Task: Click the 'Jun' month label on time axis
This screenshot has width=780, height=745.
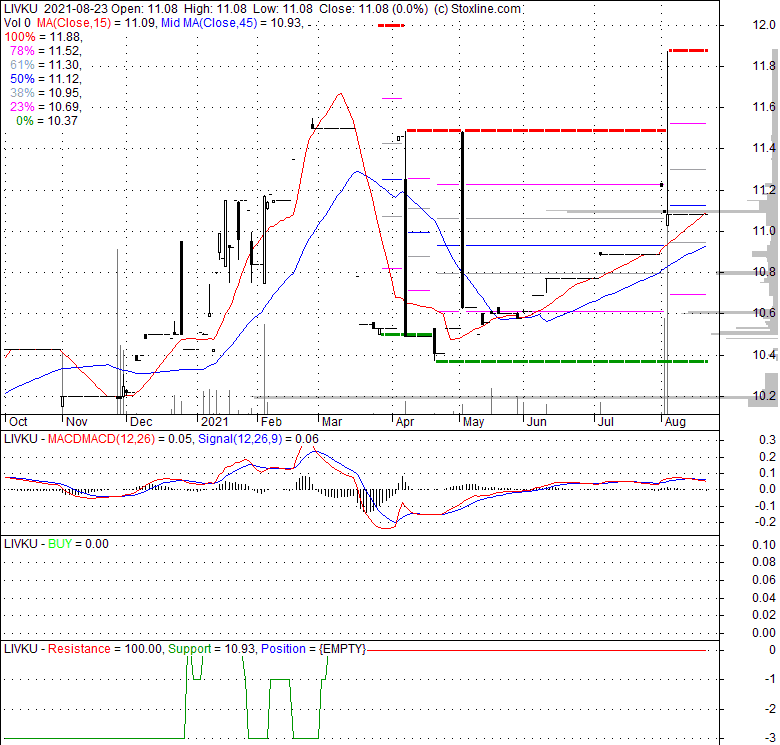Action: tap(537, 422)
